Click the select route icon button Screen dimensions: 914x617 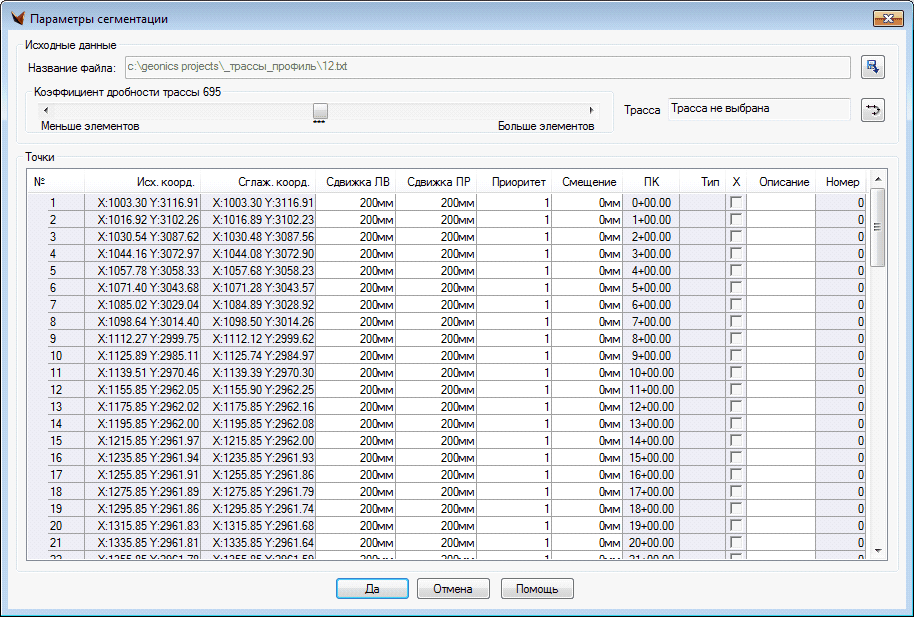873,110
